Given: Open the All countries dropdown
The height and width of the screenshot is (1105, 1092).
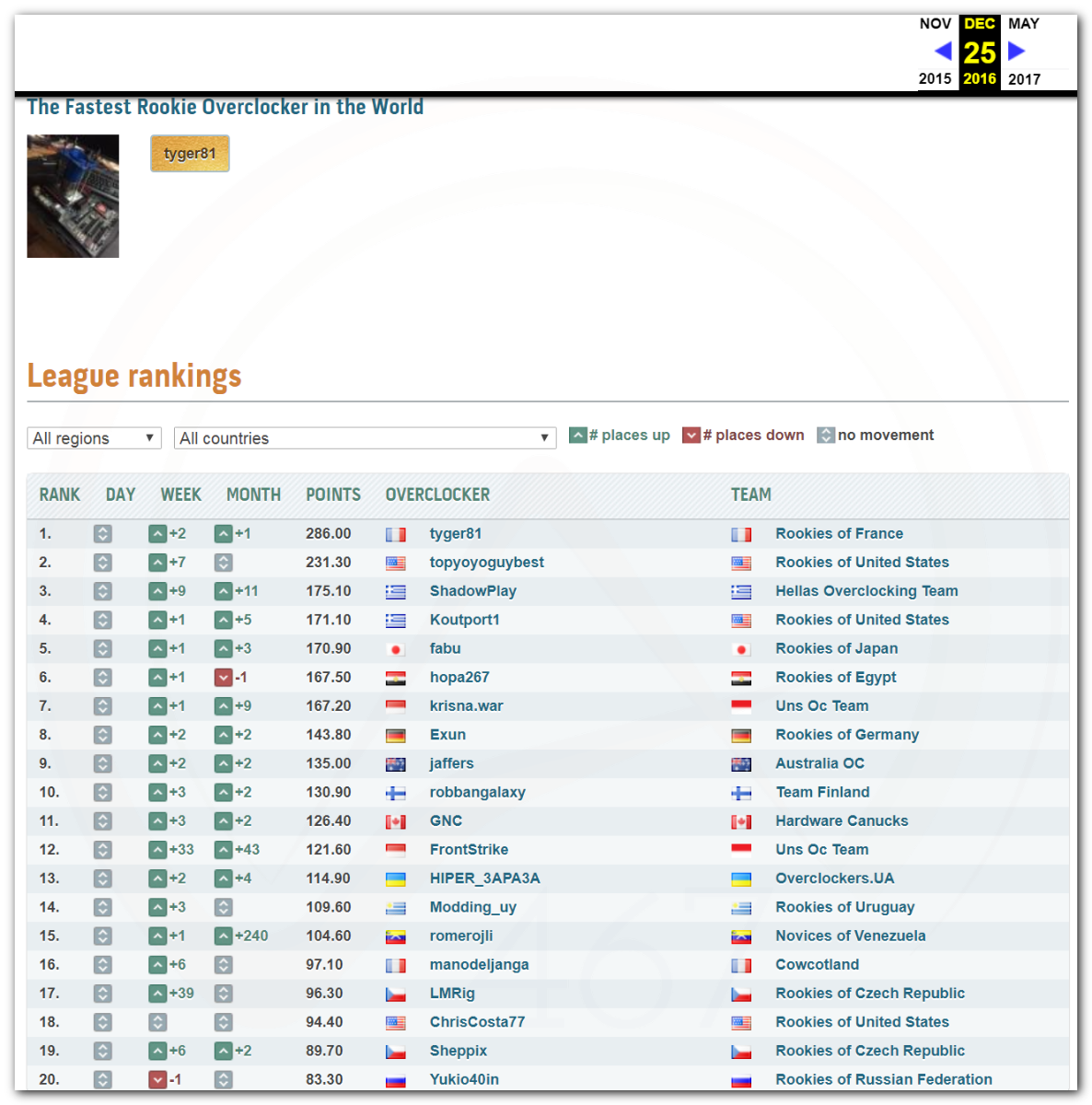Looking at the screenshot, I should coord(366,438).
